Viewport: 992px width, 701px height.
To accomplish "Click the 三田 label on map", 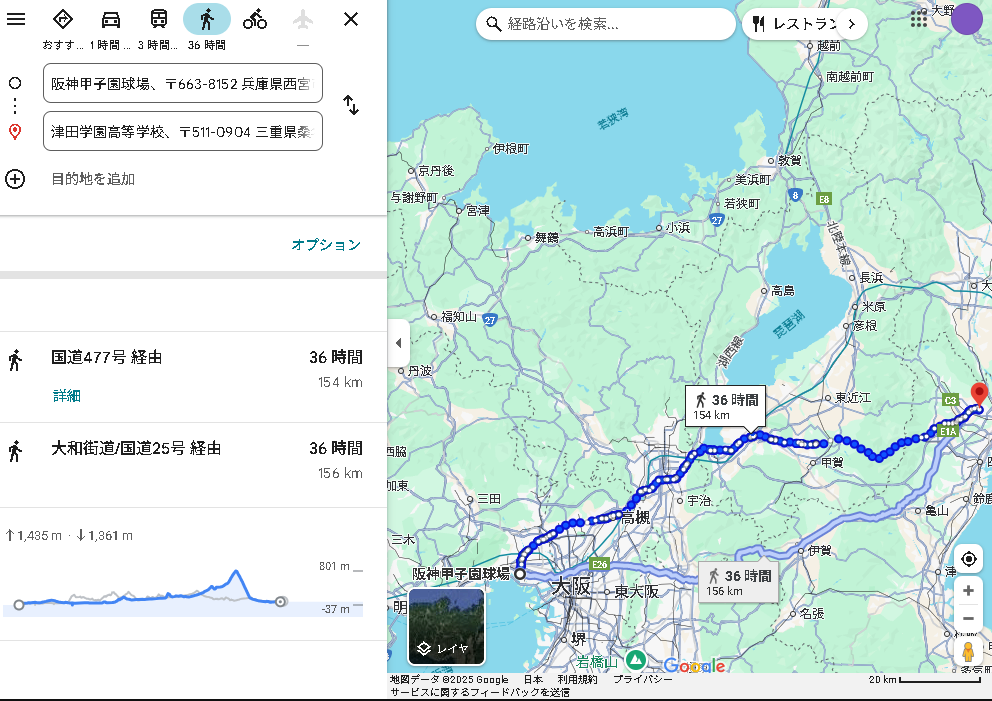I will [488, 499].
